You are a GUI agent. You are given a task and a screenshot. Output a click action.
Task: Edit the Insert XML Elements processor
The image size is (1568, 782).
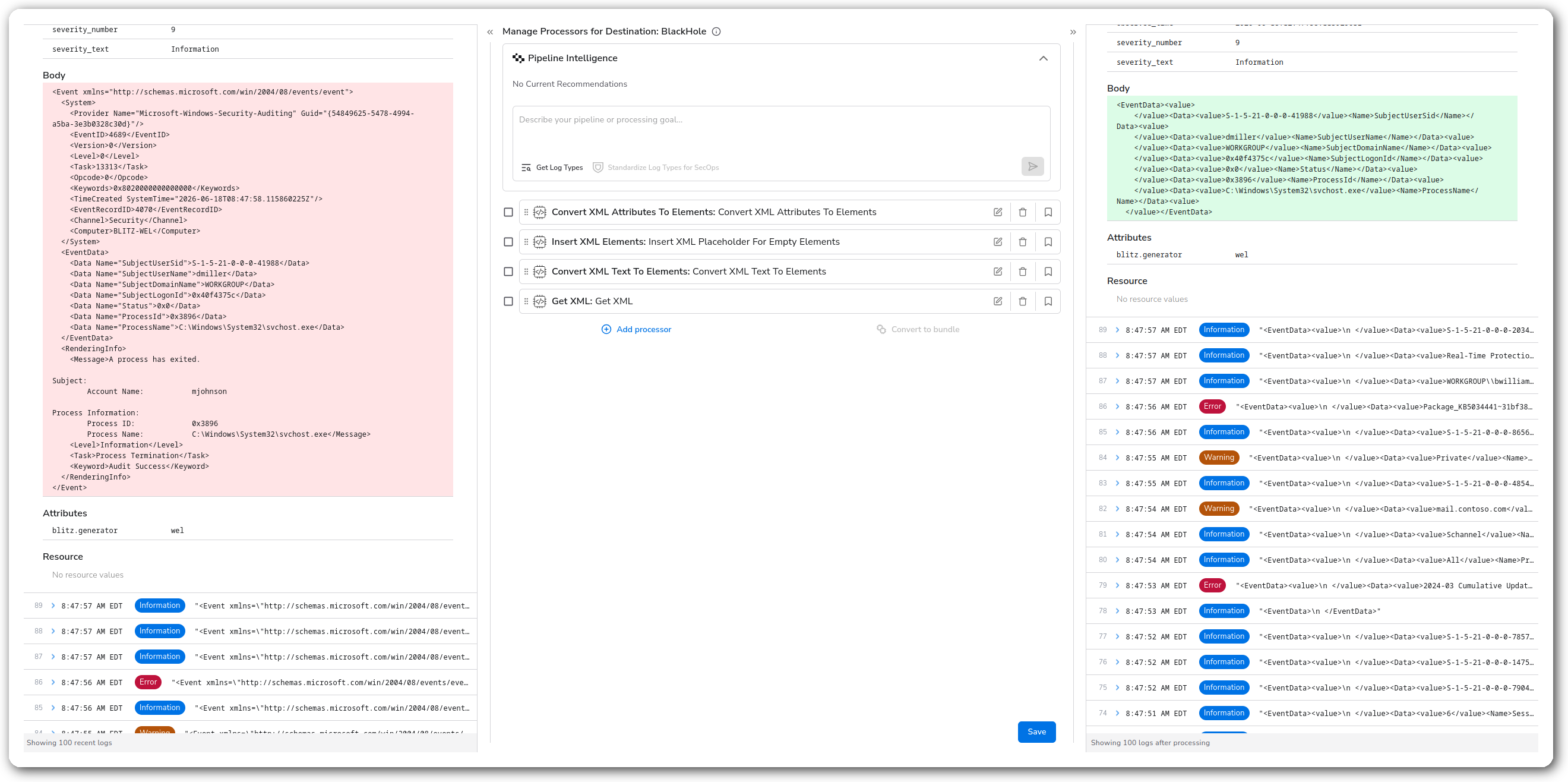pyautogui.click(x=998, y=242)
